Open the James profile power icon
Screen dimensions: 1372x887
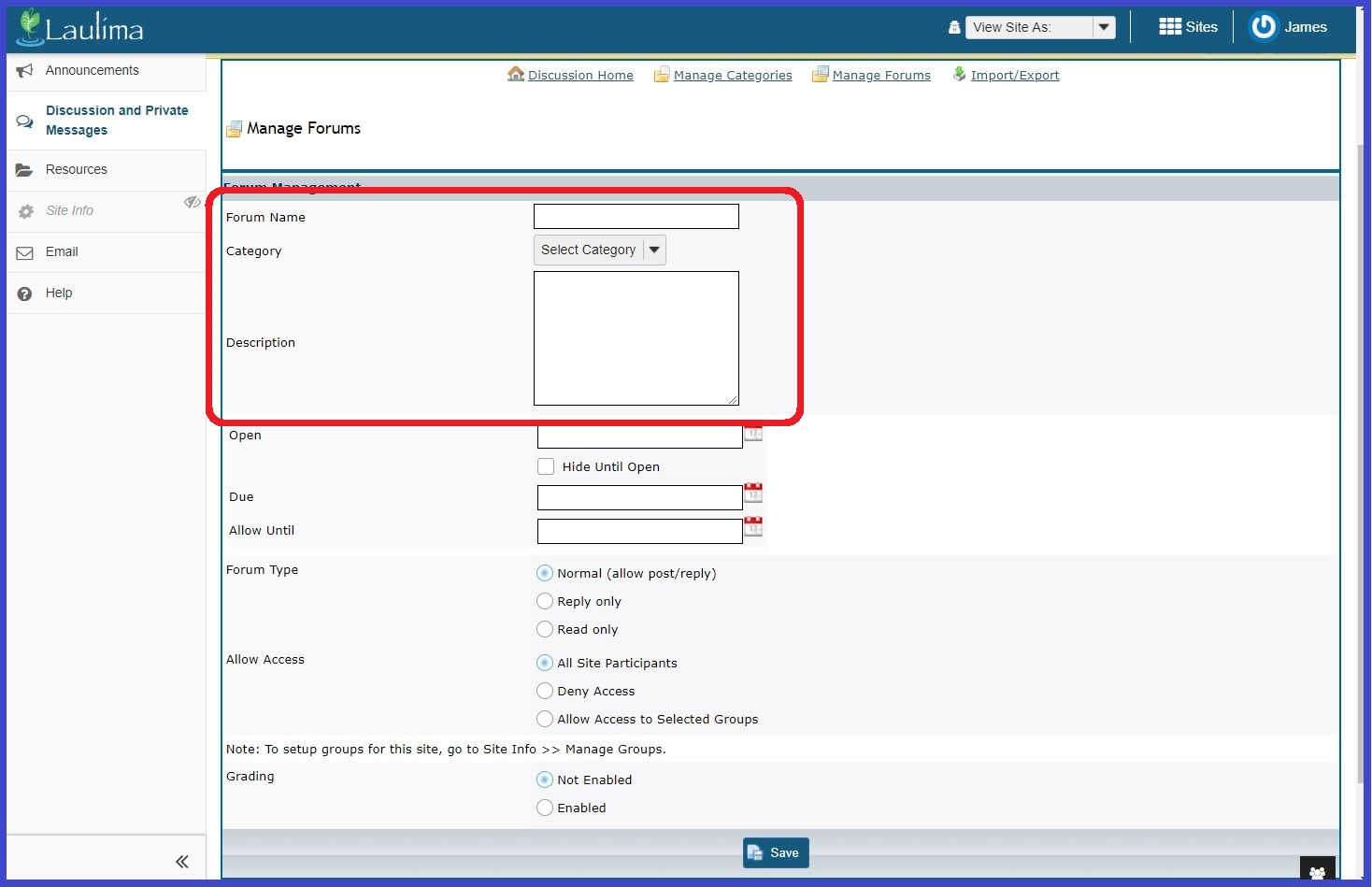point(1264,27)
